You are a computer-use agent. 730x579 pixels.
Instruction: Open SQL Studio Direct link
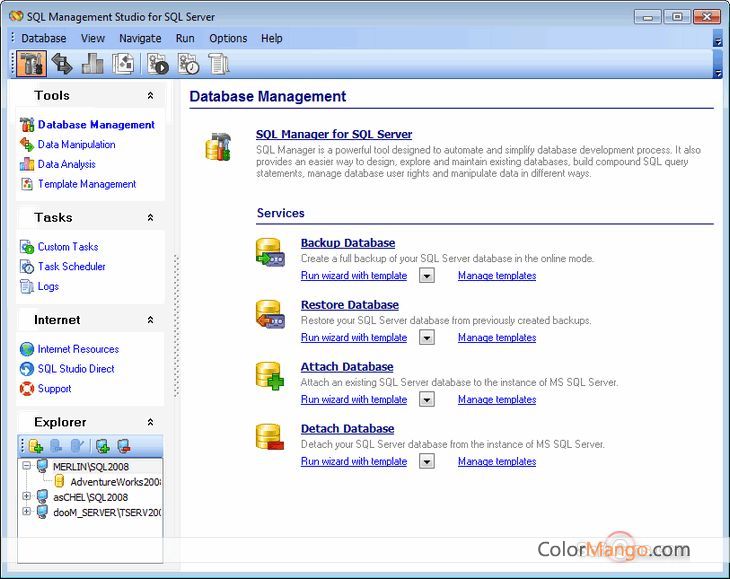point(76,369)
